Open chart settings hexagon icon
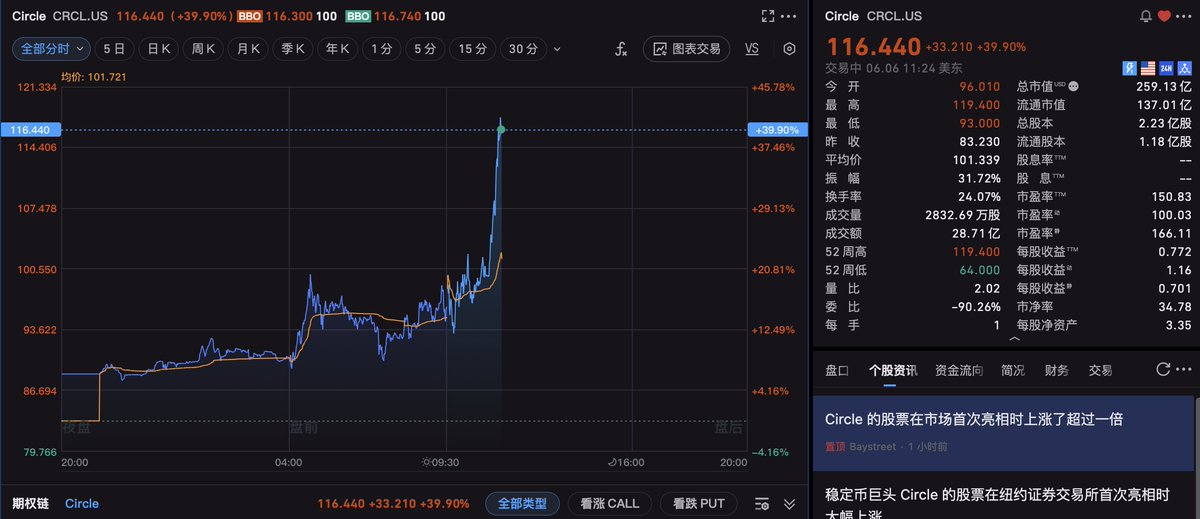 (789, 48)
